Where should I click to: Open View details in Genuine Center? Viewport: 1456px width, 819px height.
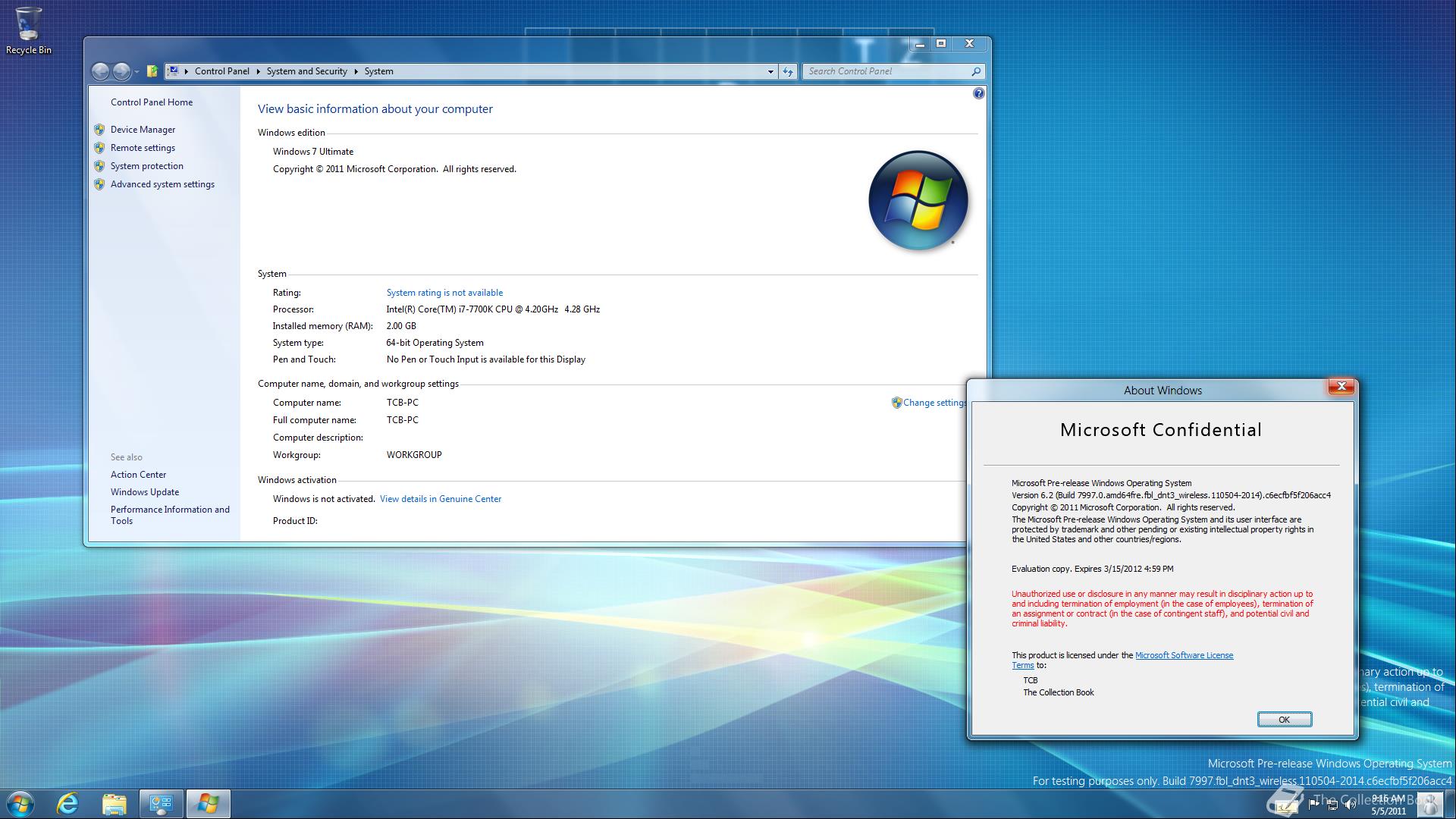[x=441, y=499]
